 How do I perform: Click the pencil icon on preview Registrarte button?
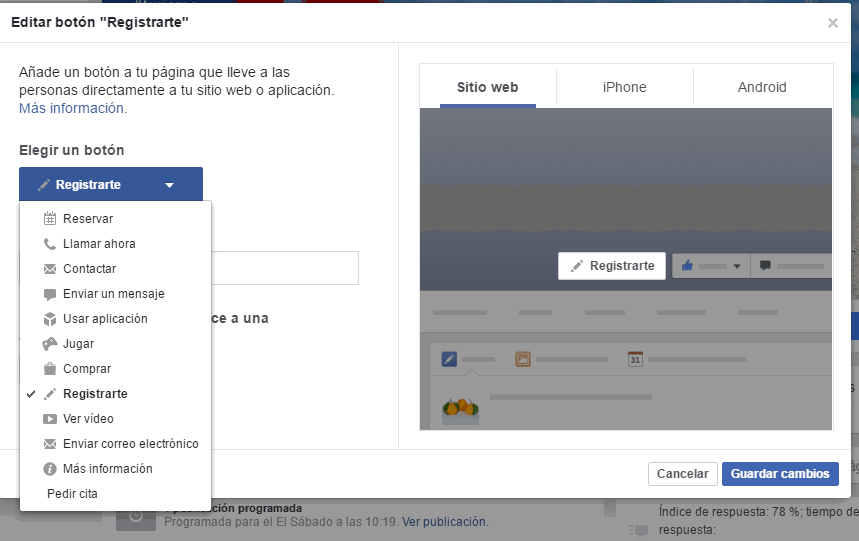(577, 266)
